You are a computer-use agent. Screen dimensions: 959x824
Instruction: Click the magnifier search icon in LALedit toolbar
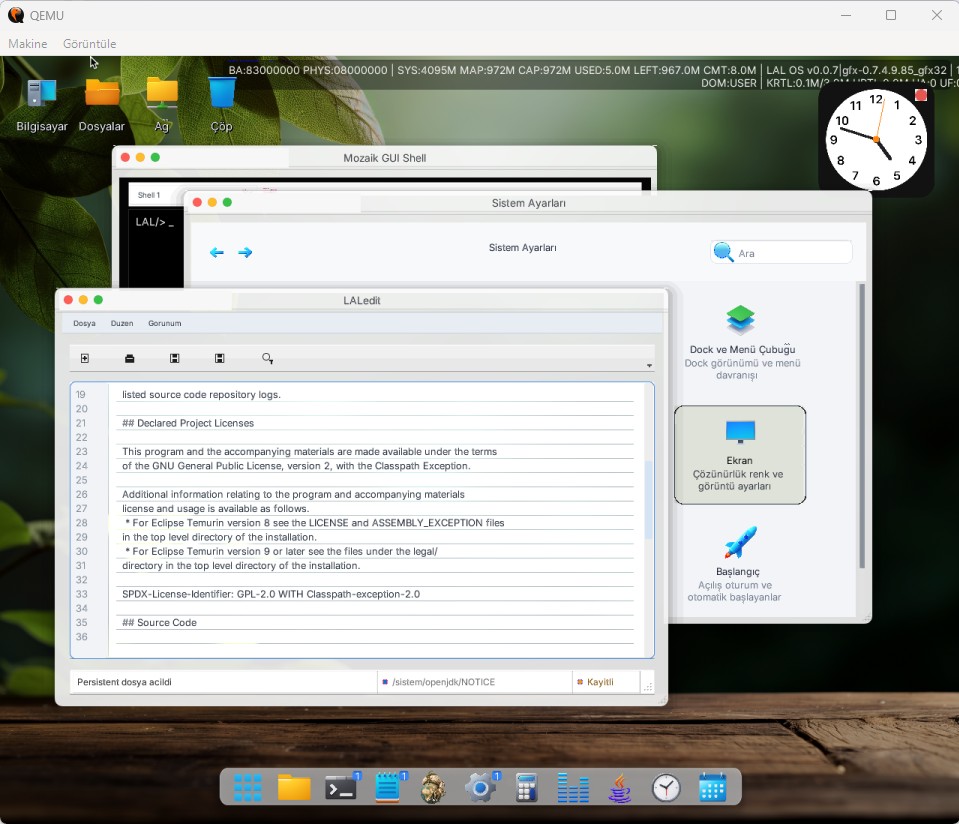point(267,358)
